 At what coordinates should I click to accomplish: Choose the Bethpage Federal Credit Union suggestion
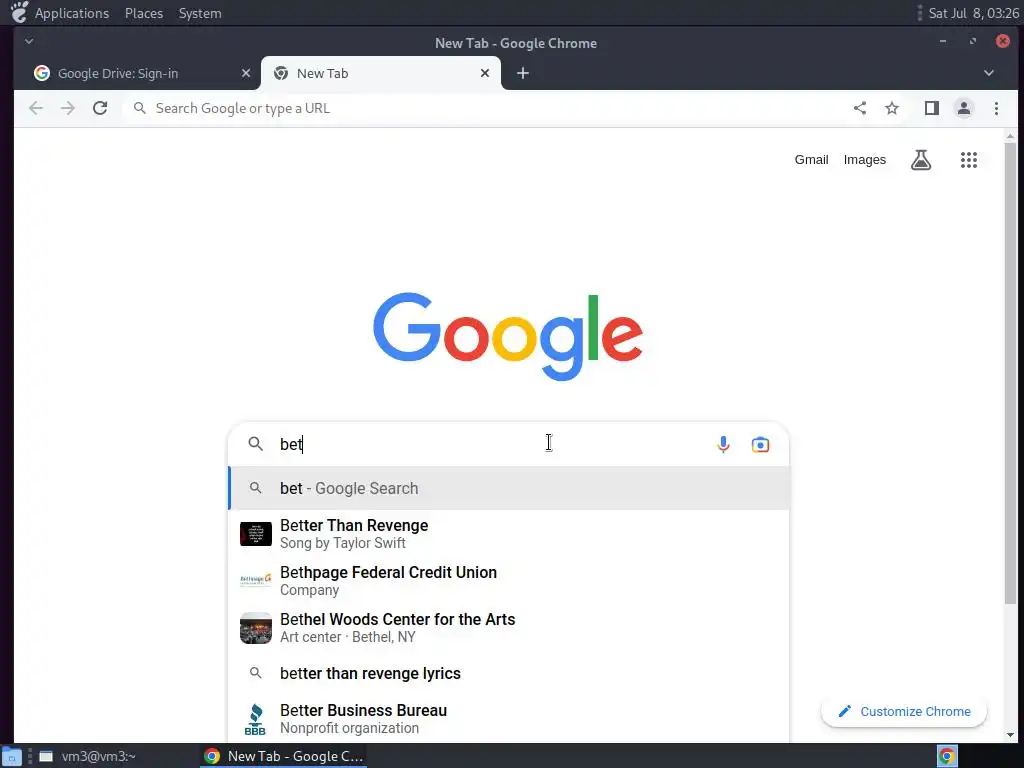coord(509,581)
